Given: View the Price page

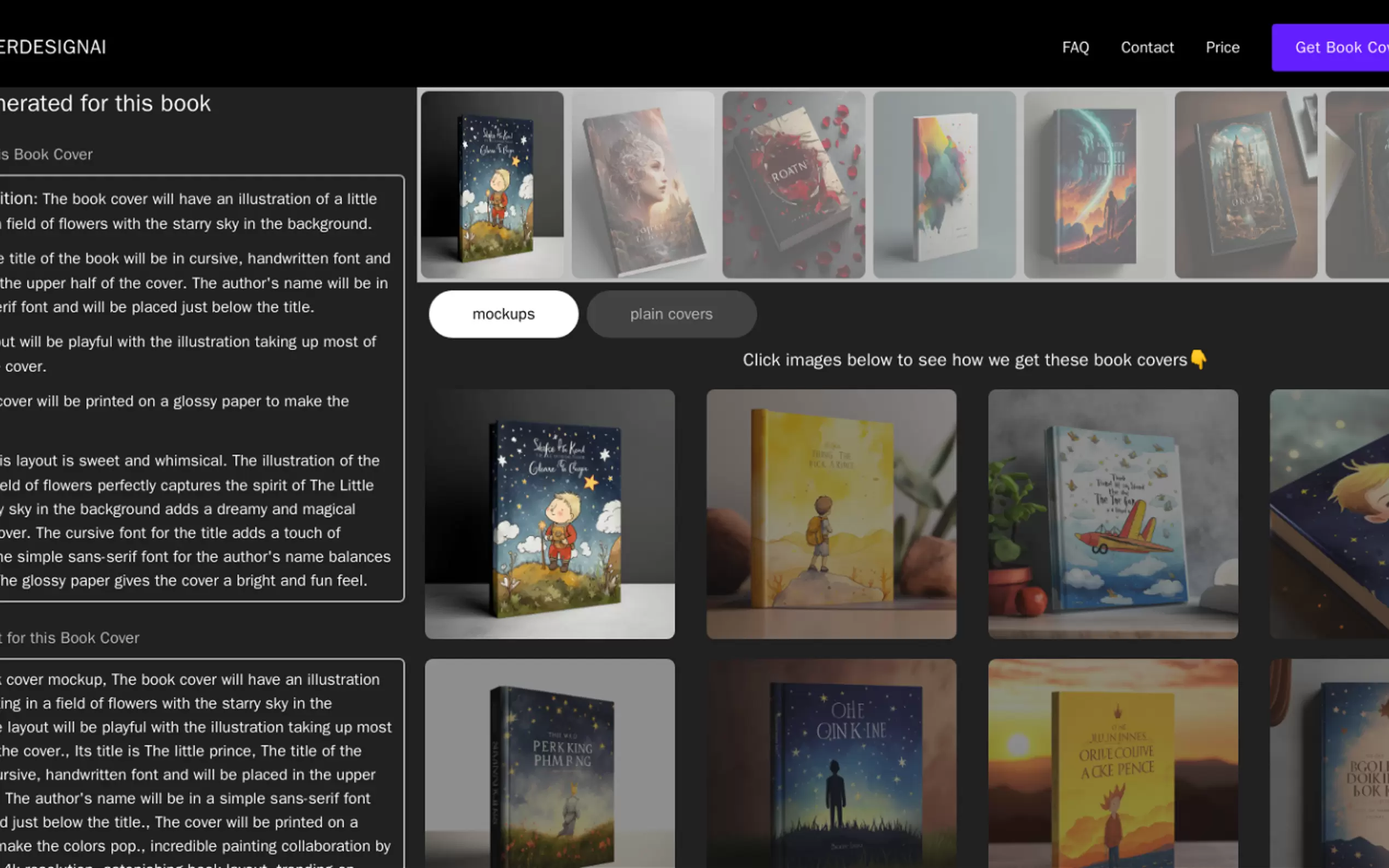Looking at the screenshot, I should 1222,47.
